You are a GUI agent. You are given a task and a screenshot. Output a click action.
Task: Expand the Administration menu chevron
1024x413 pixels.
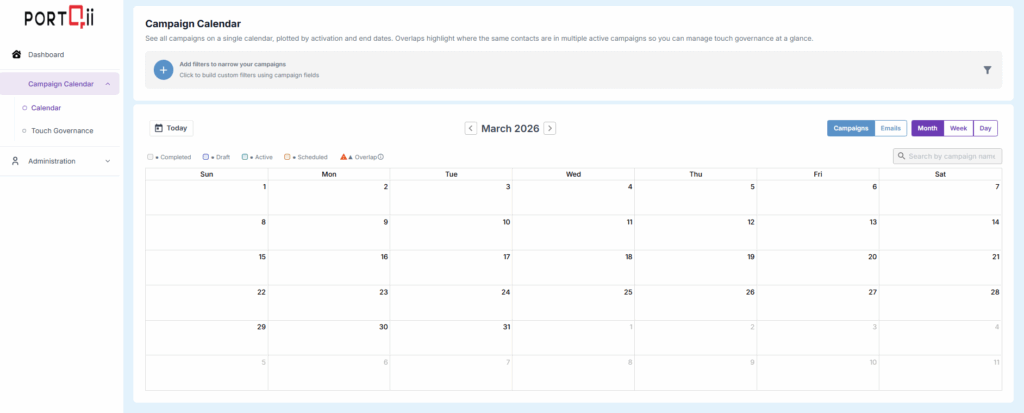(x=107, y=161)
